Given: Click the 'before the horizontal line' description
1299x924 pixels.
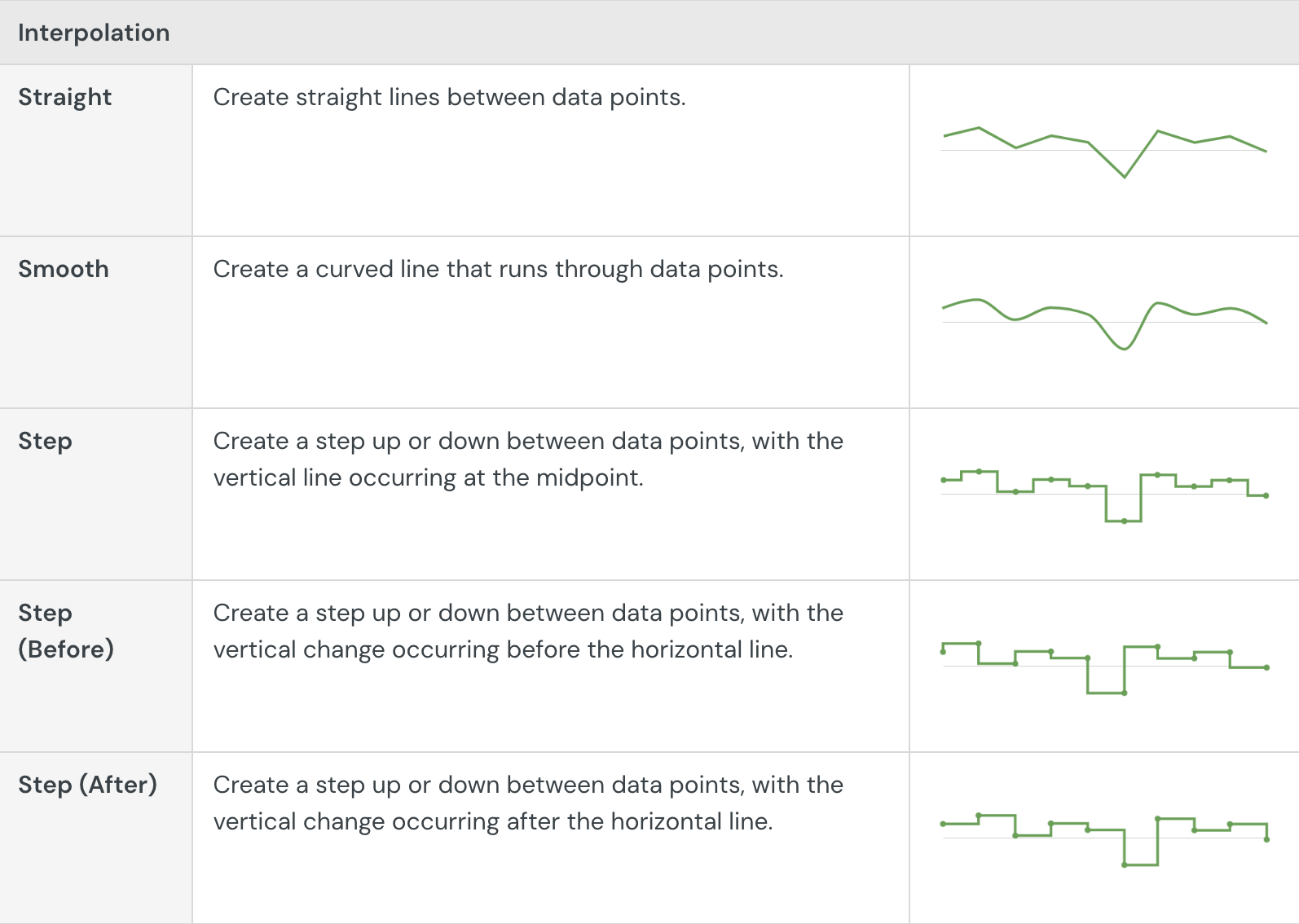Looking at the screenshot, I should coord(528,631).
